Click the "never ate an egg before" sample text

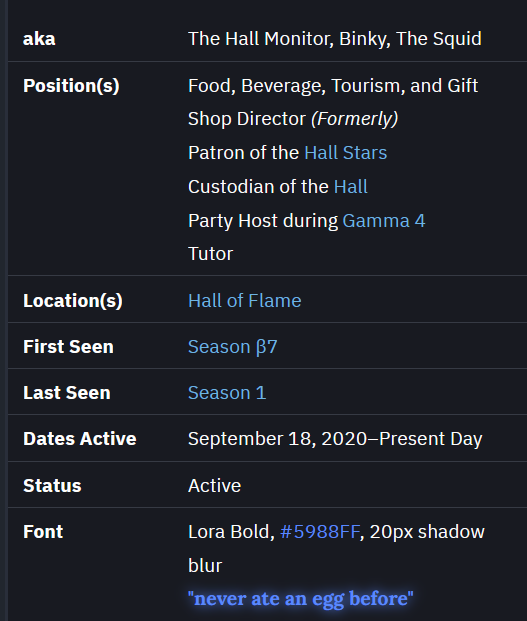(301, 598)
